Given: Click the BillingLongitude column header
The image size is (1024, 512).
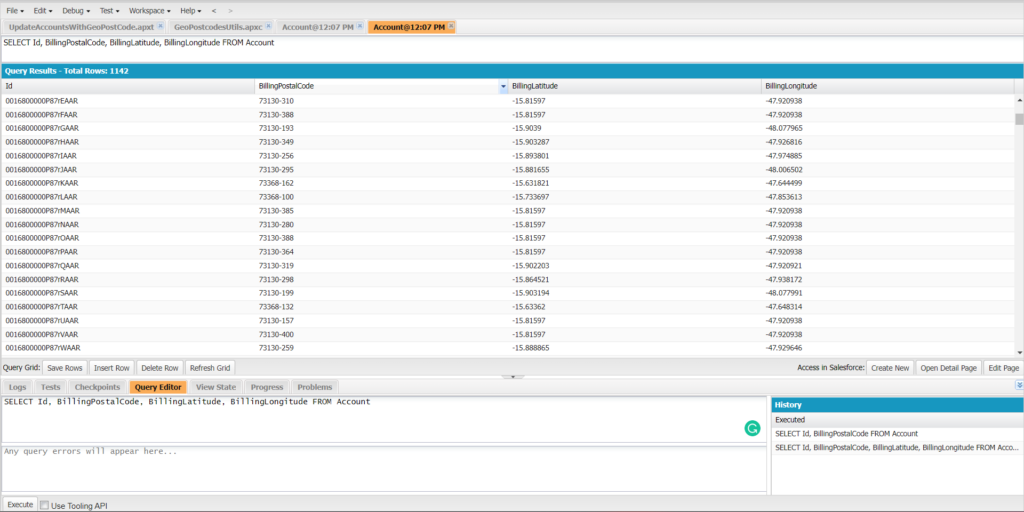Looking at the screenshot, I should (888, 86).
